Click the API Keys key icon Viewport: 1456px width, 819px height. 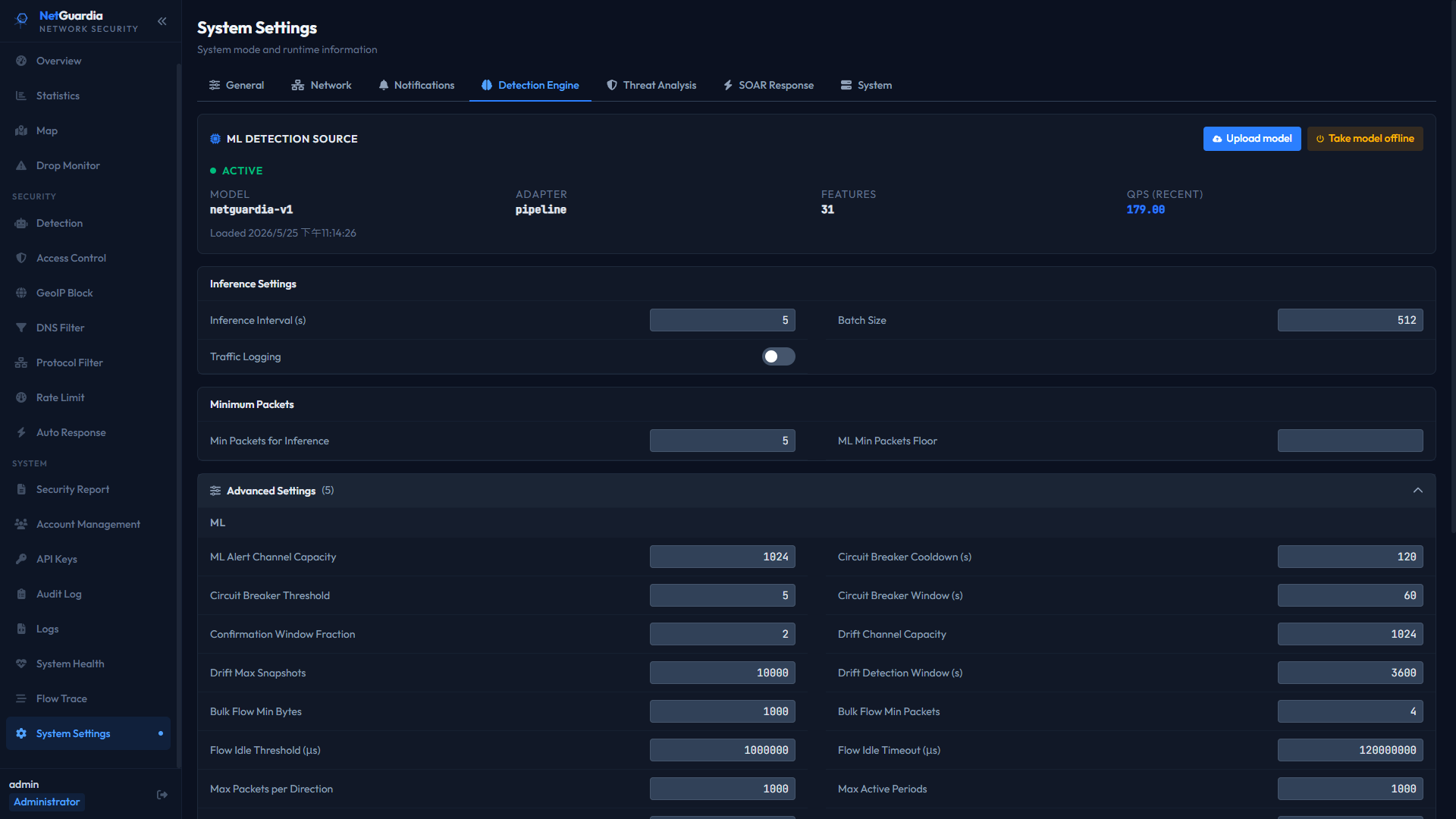(21, 559)
